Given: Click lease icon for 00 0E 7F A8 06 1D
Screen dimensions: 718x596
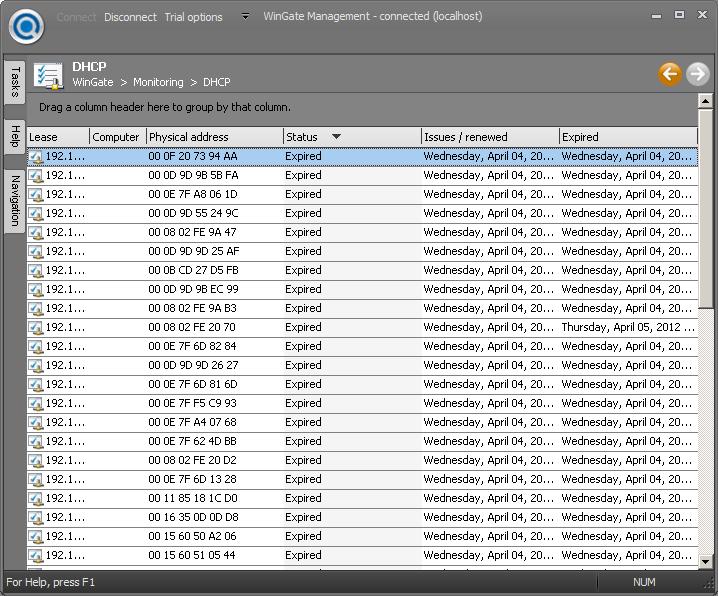Looking at the screenshot, I should (x=36, y=195).
